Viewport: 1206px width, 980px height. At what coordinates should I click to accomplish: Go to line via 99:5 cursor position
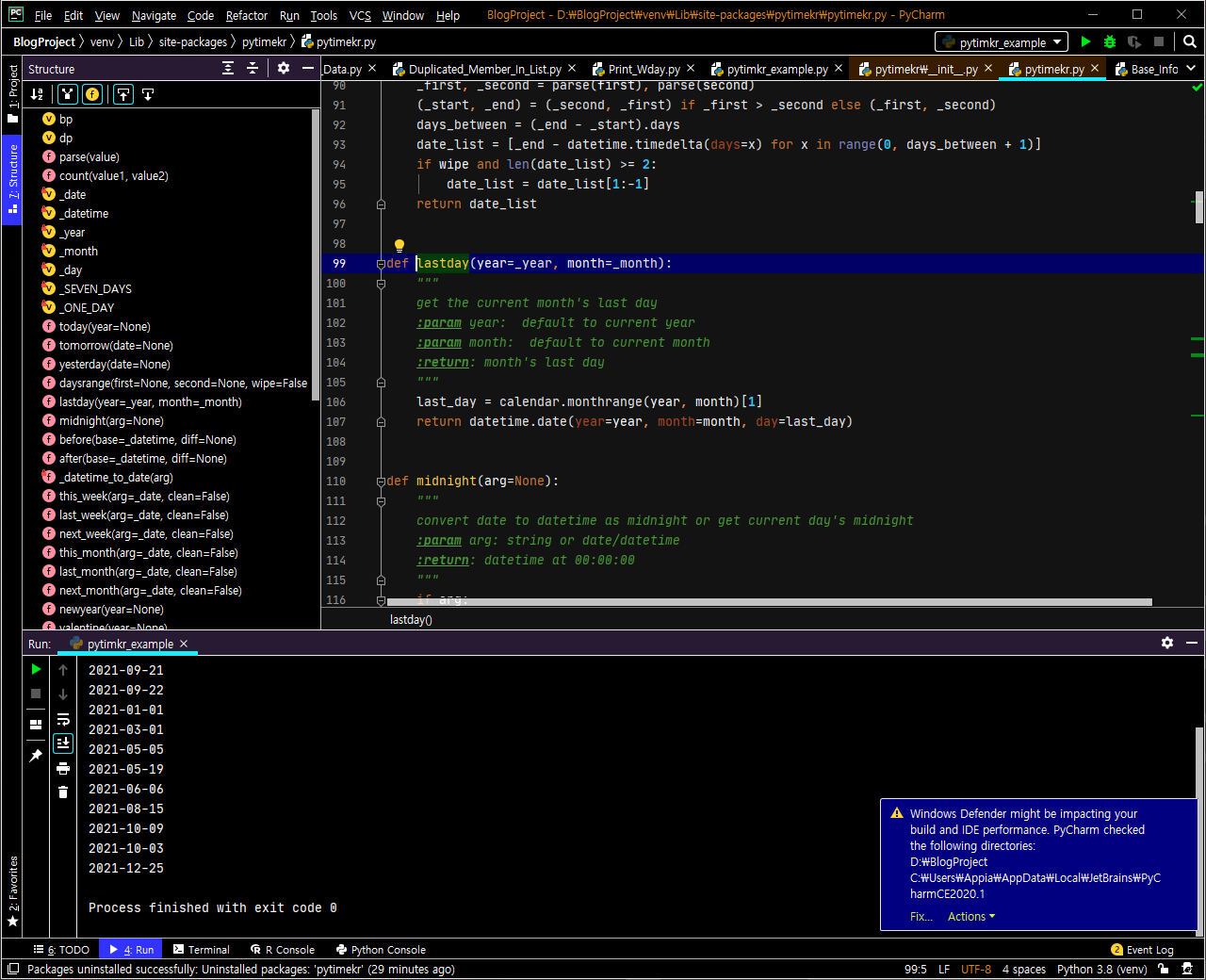(x=915, y=969)
